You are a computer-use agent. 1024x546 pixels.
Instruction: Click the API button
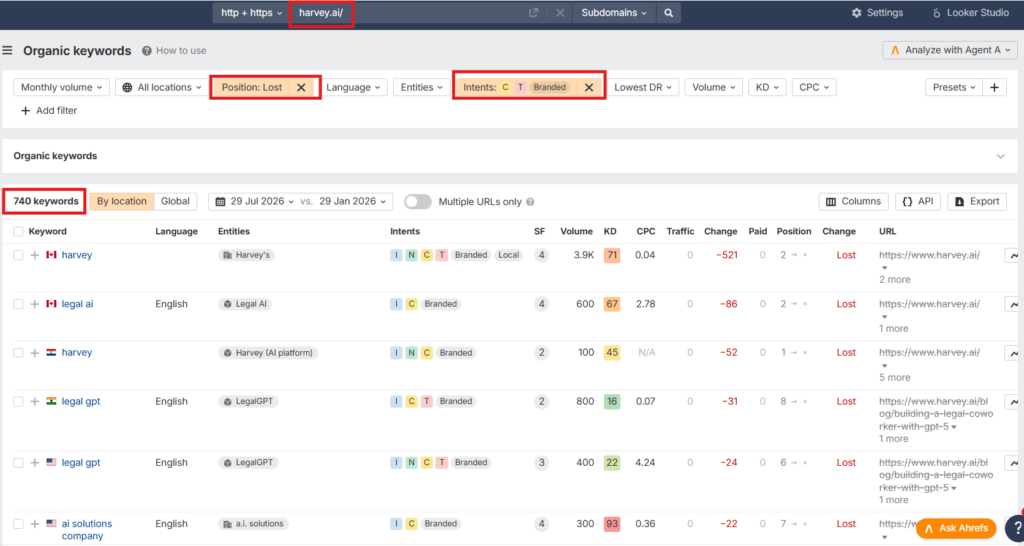click(x=918, y=201)
